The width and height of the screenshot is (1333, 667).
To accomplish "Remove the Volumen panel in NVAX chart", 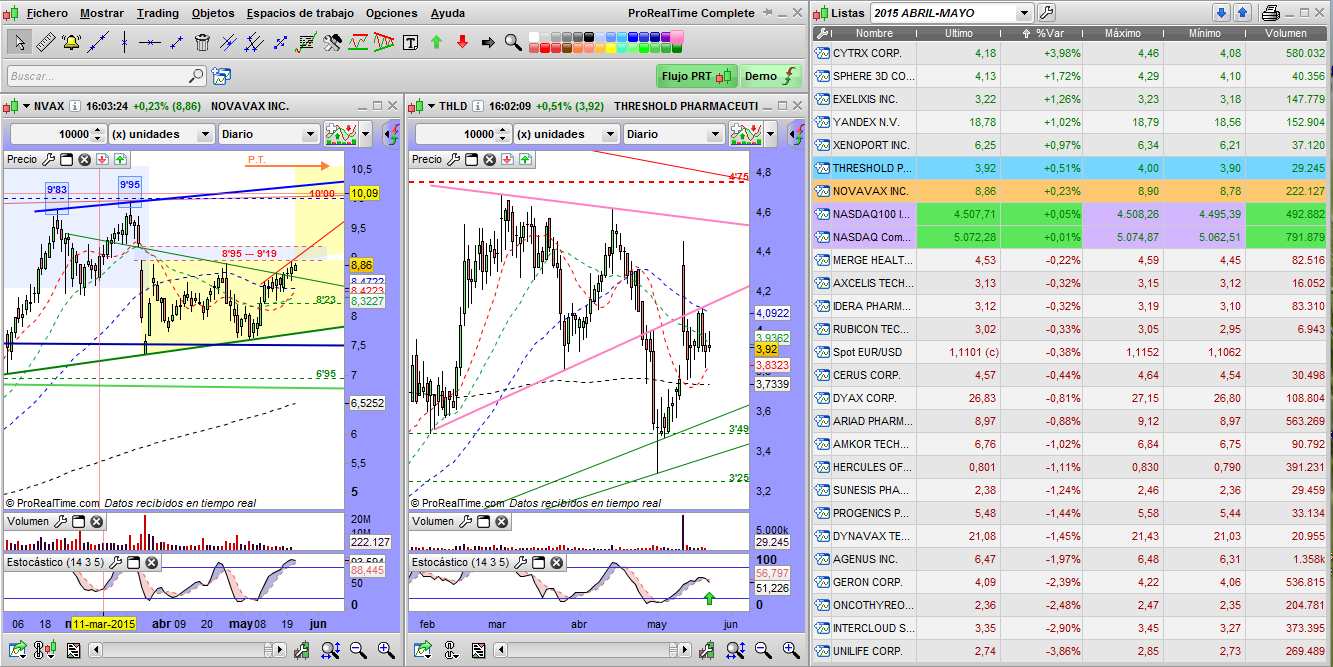I will (97, 521).
